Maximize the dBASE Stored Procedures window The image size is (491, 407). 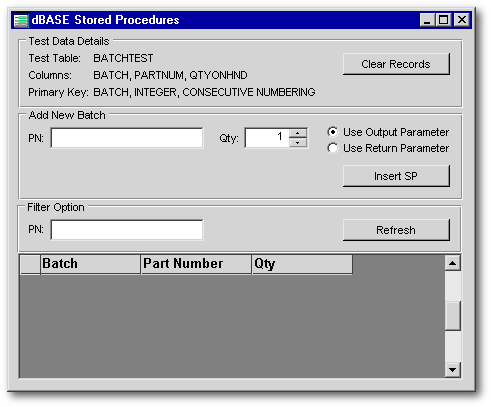click(x=443, y=20)
